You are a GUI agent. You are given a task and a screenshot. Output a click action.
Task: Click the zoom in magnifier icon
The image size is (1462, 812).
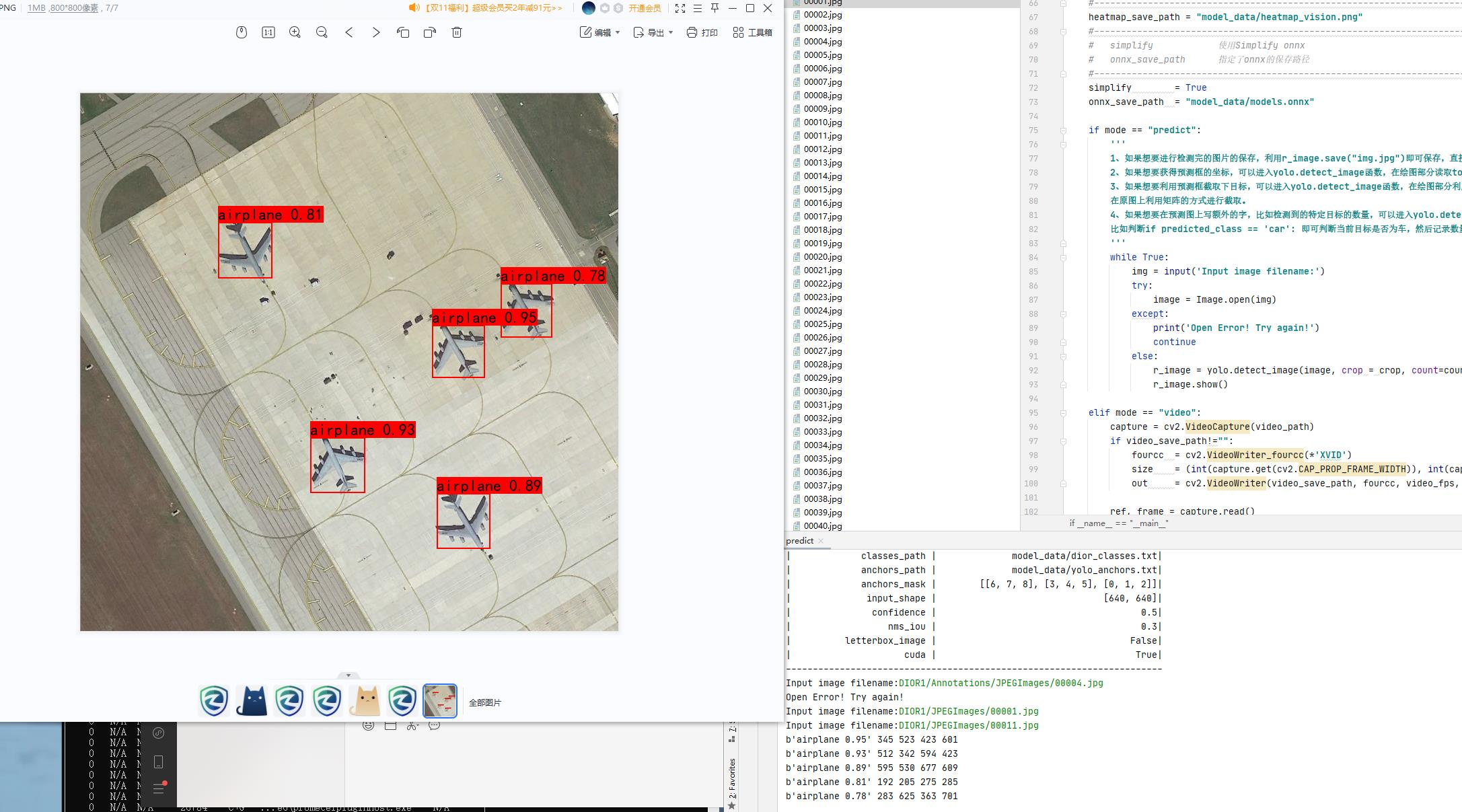click(x=295, y=32)
